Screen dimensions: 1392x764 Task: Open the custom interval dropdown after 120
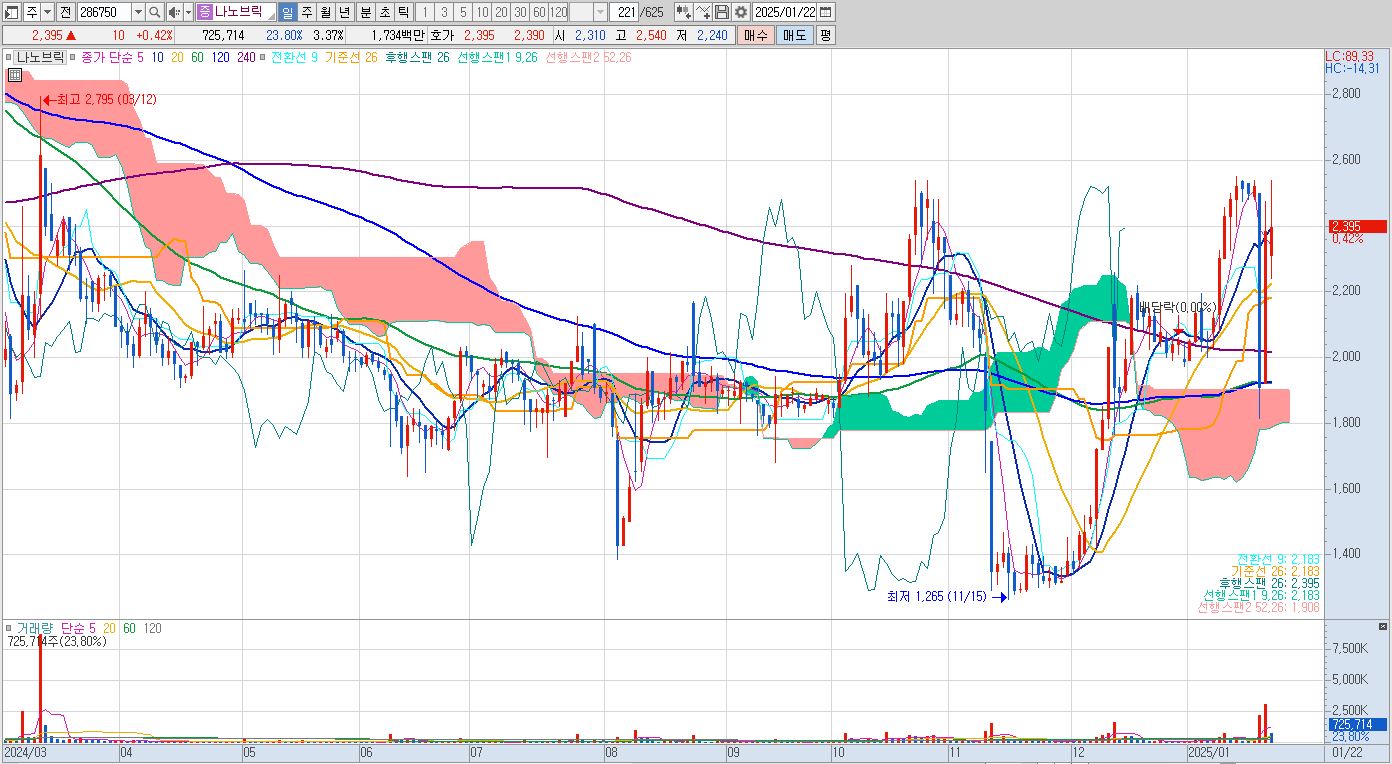tap(600, 12)
